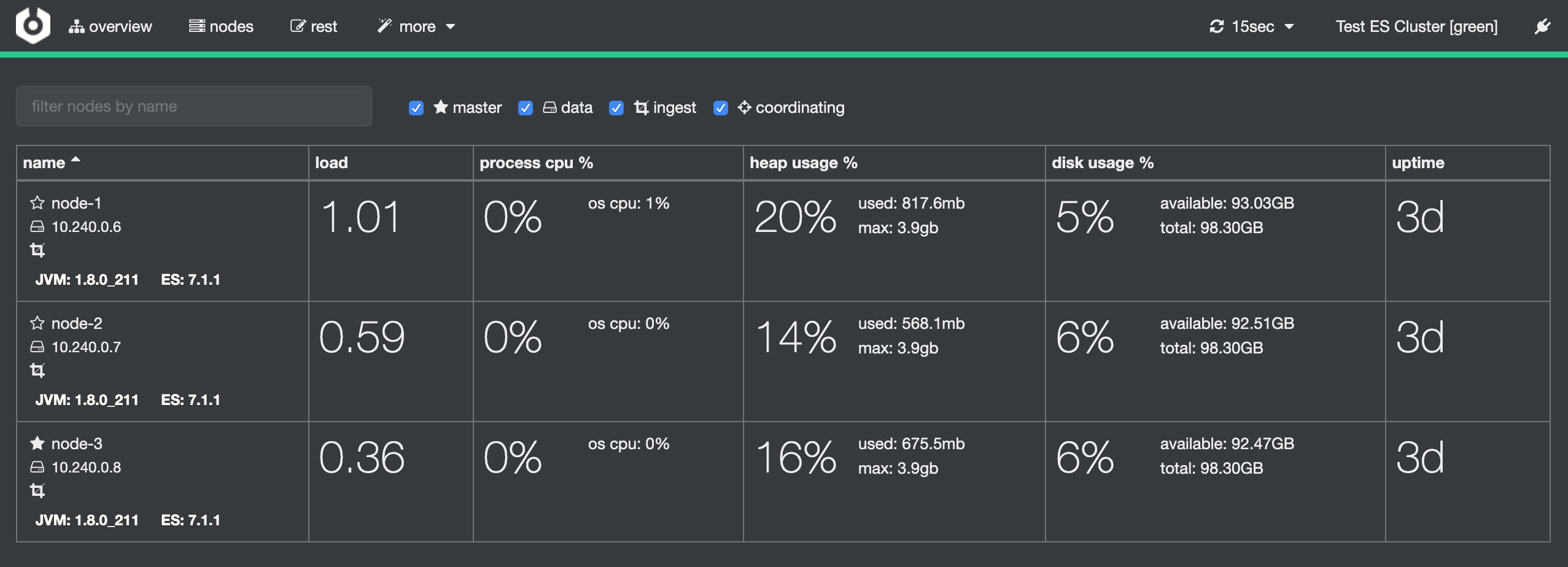Focus the filter nodes by name field

(x=194, y=106)
